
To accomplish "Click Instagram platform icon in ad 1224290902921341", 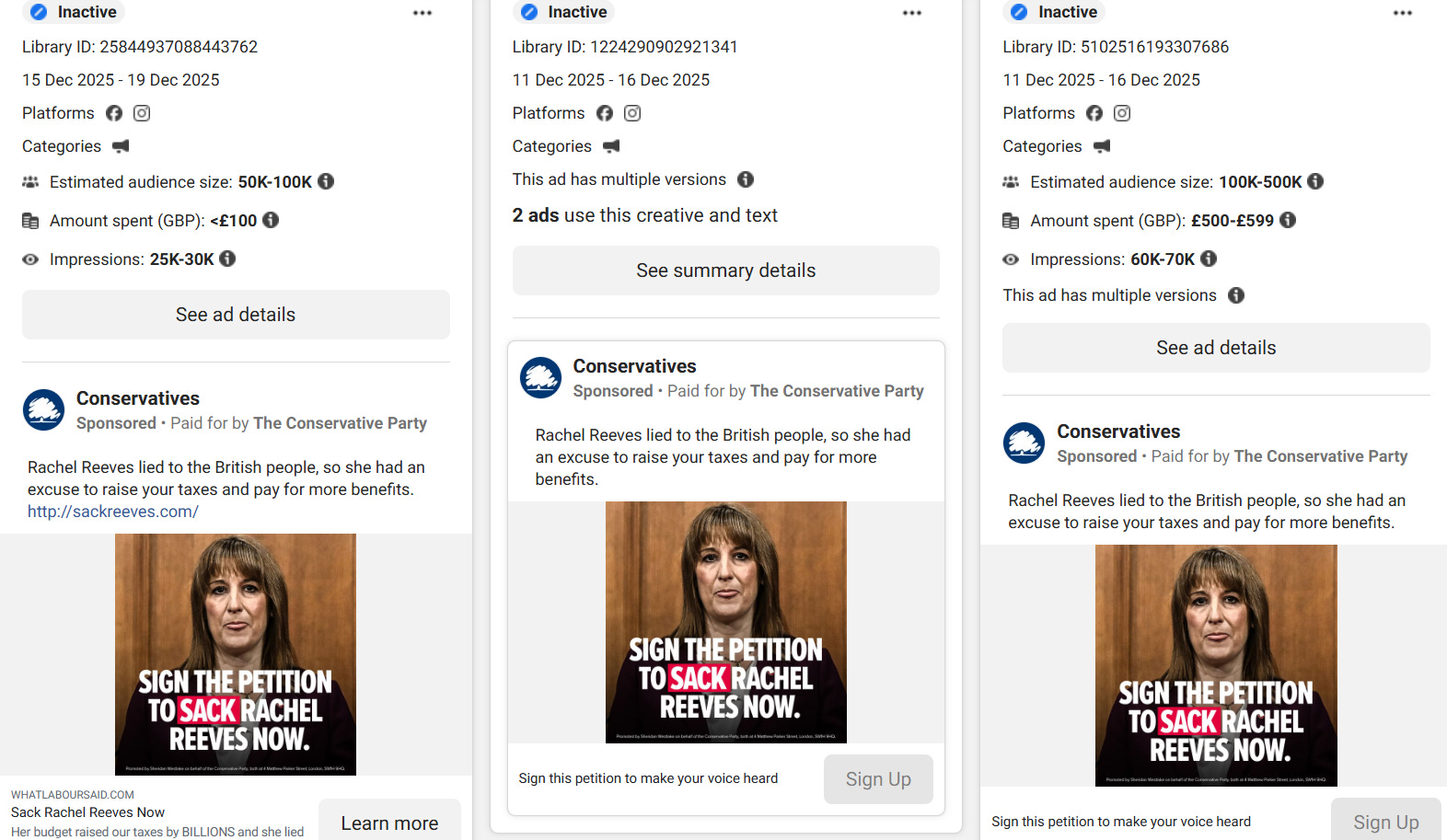I will tap(632, 113).
